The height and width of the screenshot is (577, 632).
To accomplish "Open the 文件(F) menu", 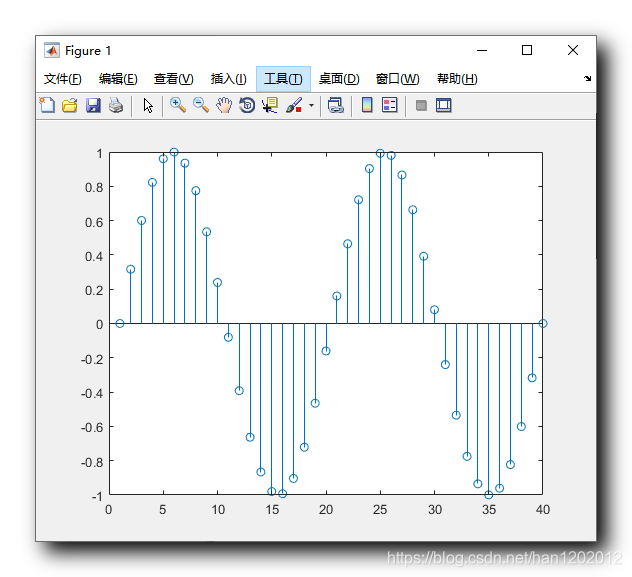I will pyautogui.click(x=62, y=79).
